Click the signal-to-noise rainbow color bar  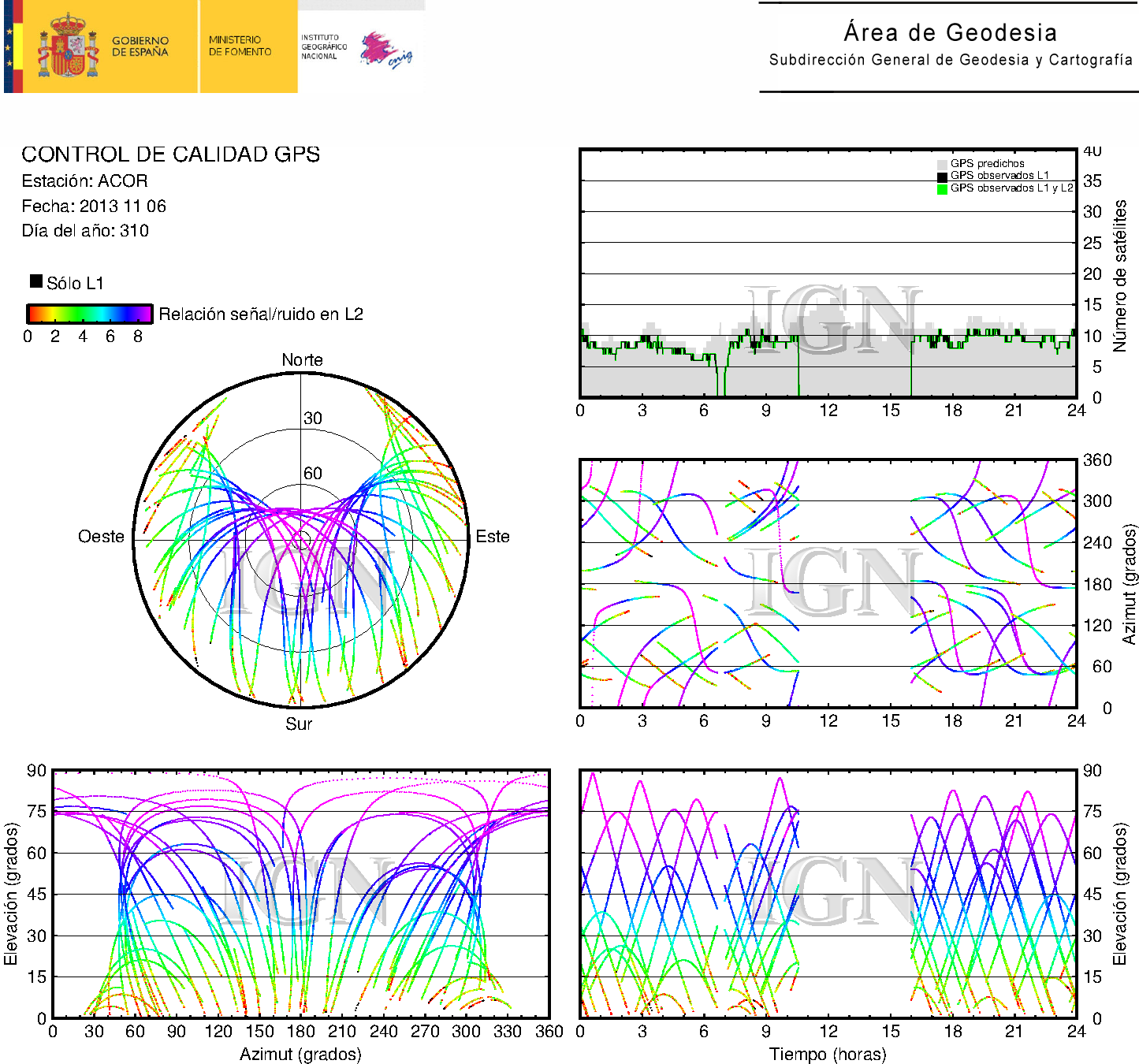pos(90,314)
